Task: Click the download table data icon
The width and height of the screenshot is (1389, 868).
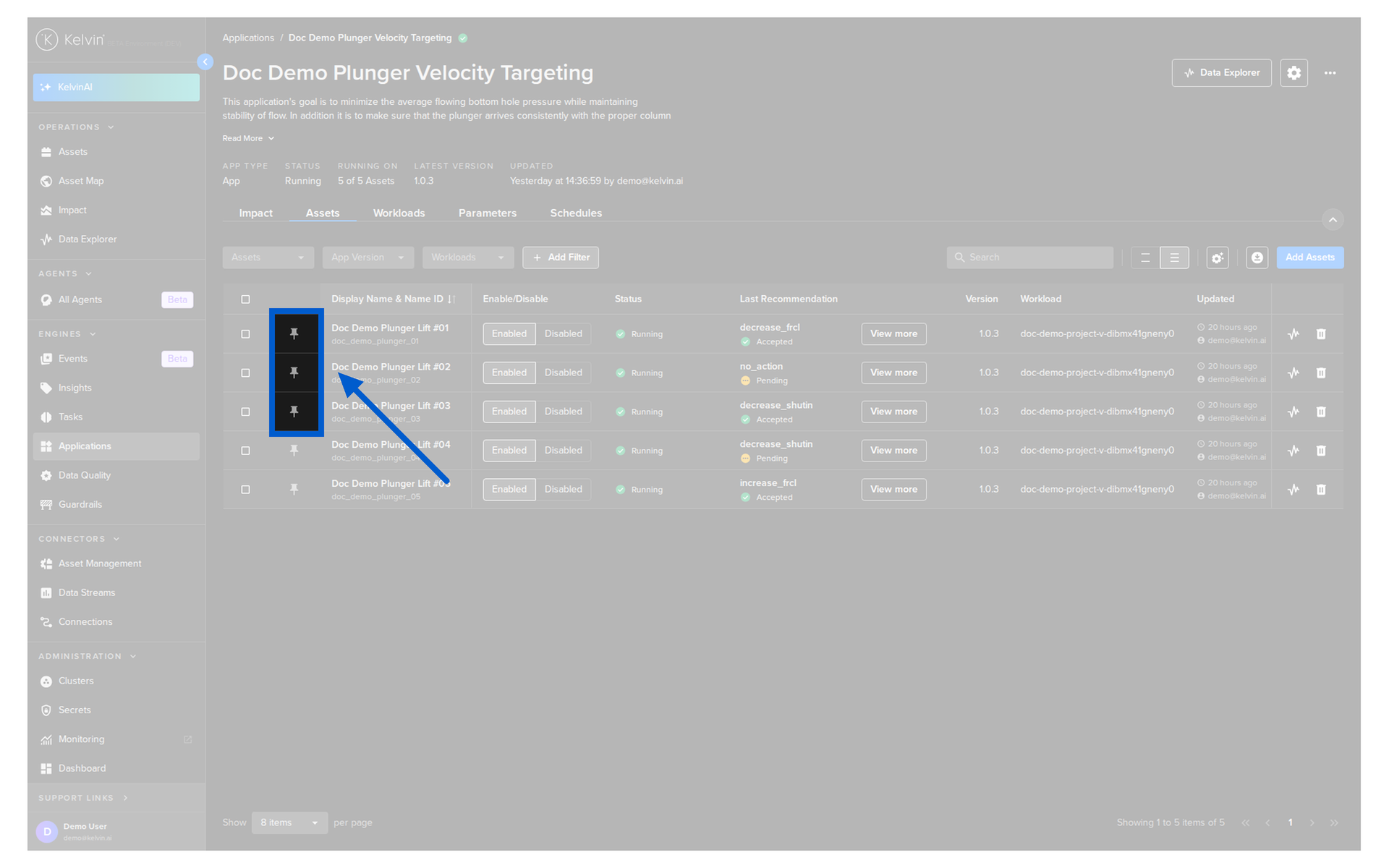Action: 1257,258
